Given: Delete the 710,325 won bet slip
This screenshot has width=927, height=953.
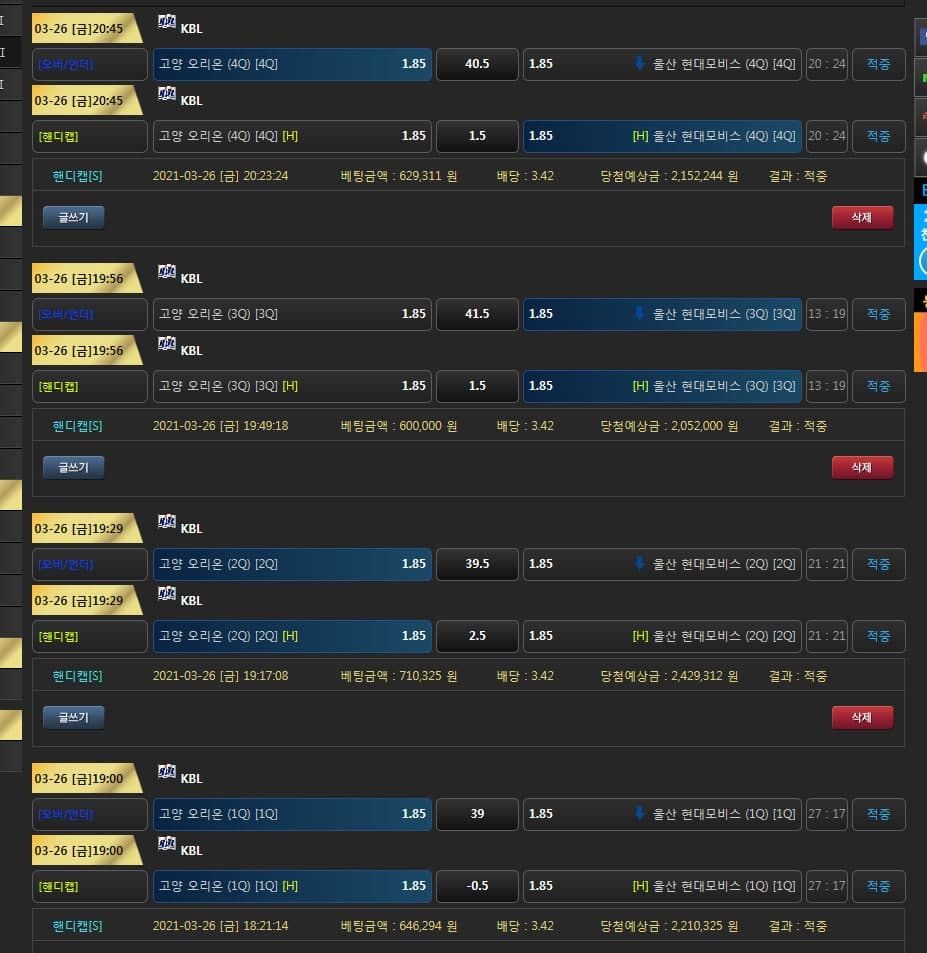Looking at the screenshot, I should point(861,717).
